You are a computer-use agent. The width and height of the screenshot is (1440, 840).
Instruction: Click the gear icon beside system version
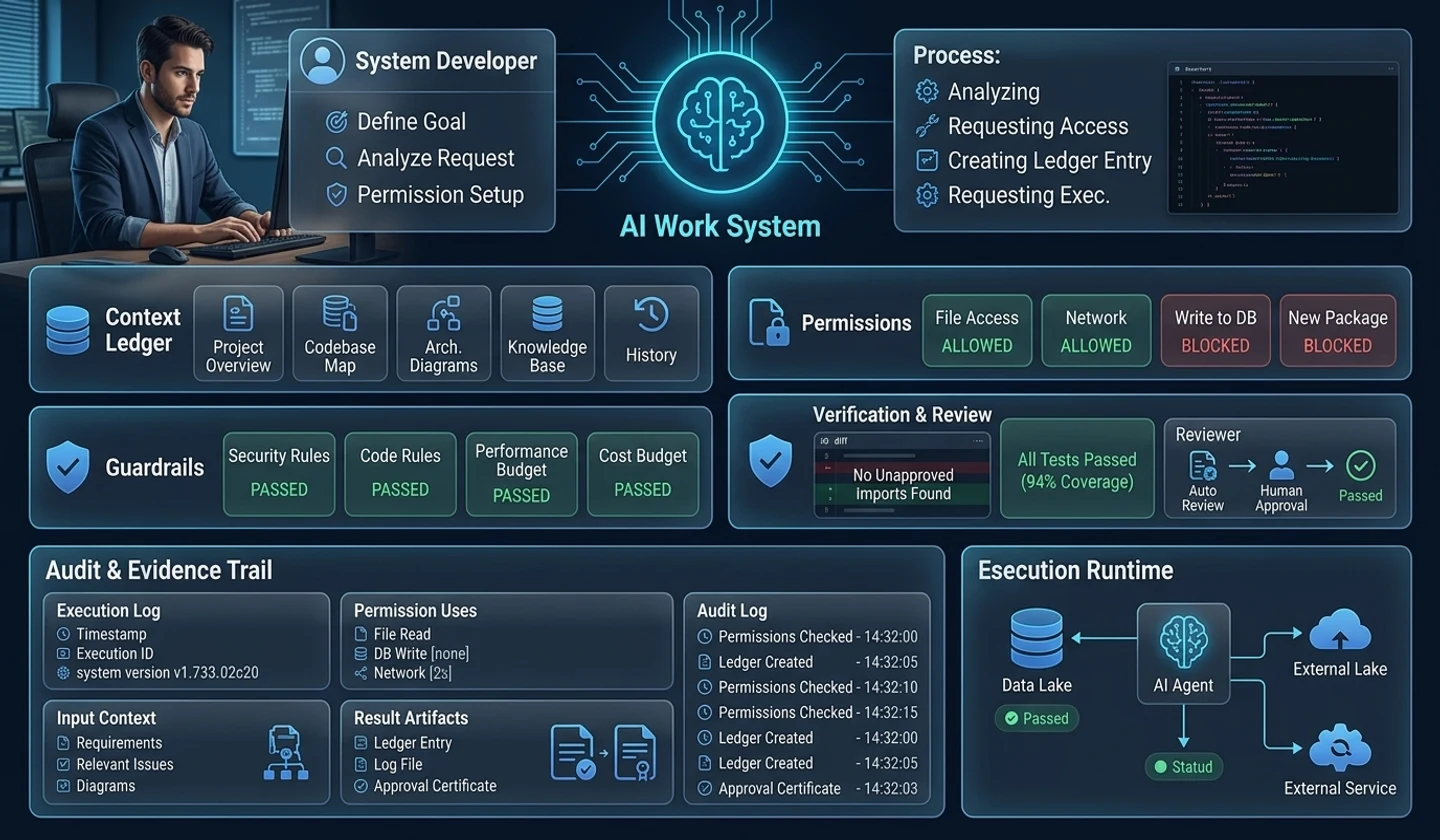(64, 673)
